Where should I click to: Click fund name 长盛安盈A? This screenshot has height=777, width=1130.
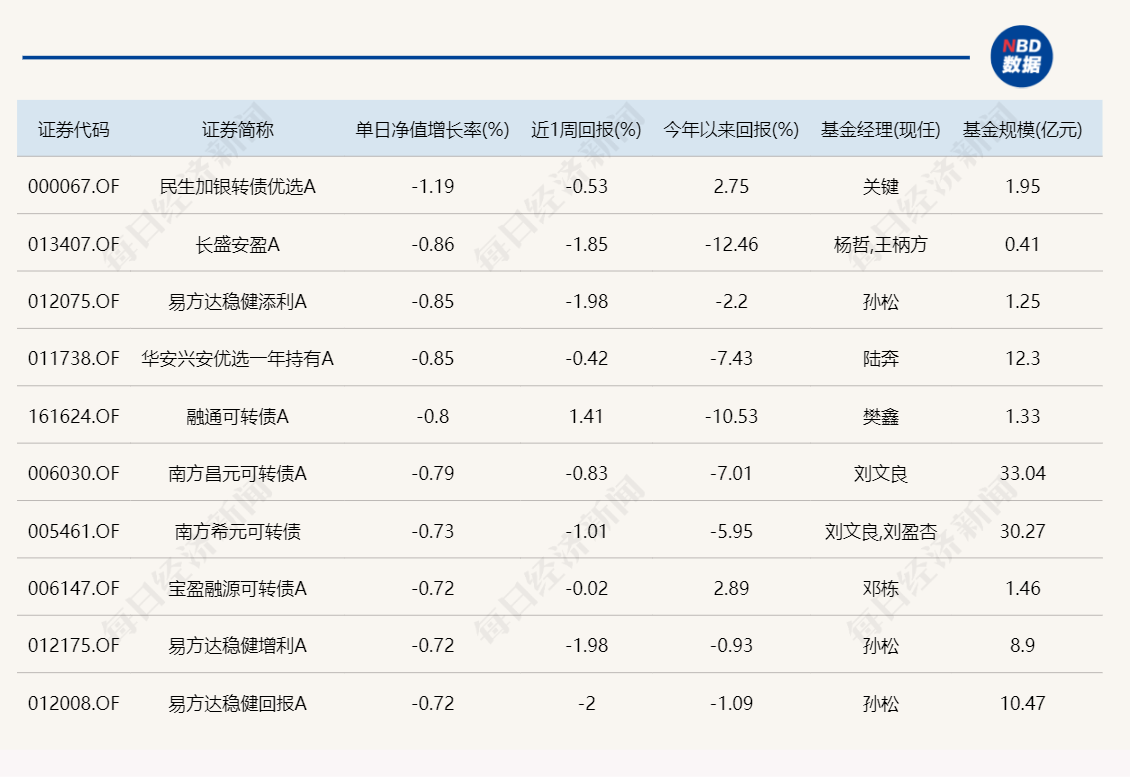coord(237,244)
